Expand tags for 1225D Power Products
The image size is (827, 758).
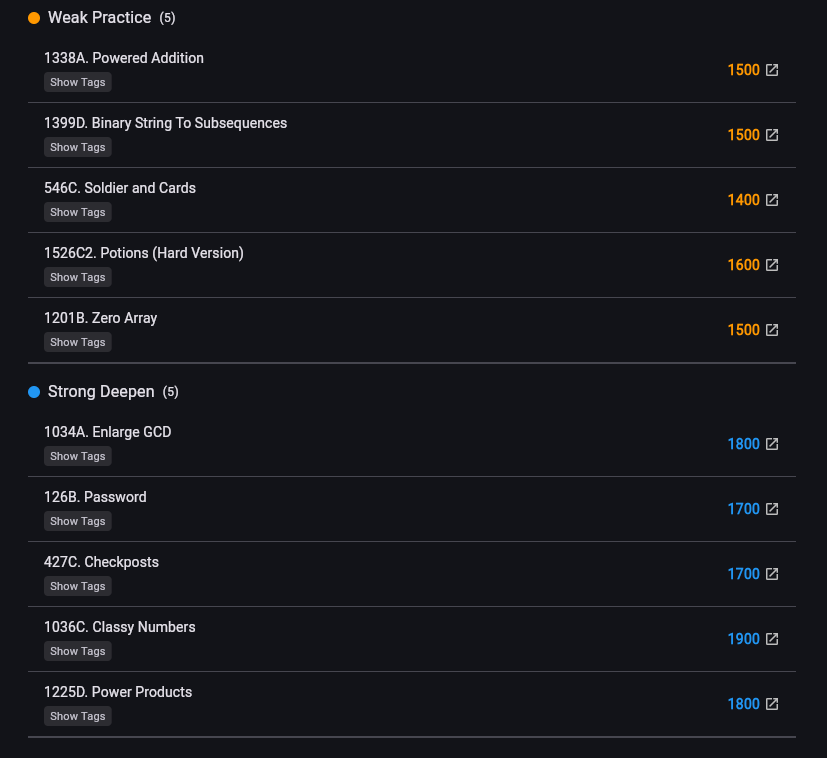(77, 716)
